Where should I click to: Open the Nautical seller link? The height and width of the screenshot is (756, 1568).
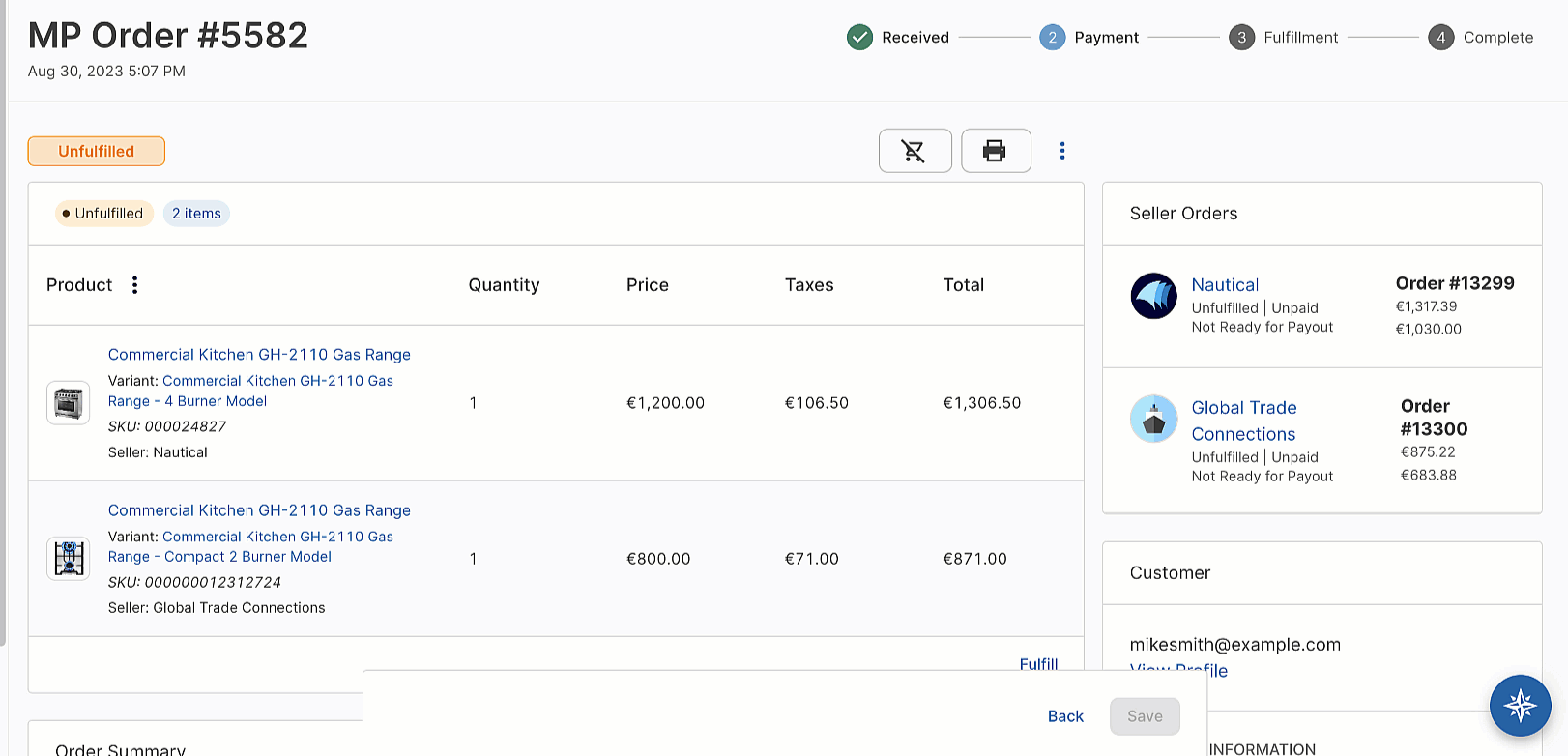(x=1225, y=285)
